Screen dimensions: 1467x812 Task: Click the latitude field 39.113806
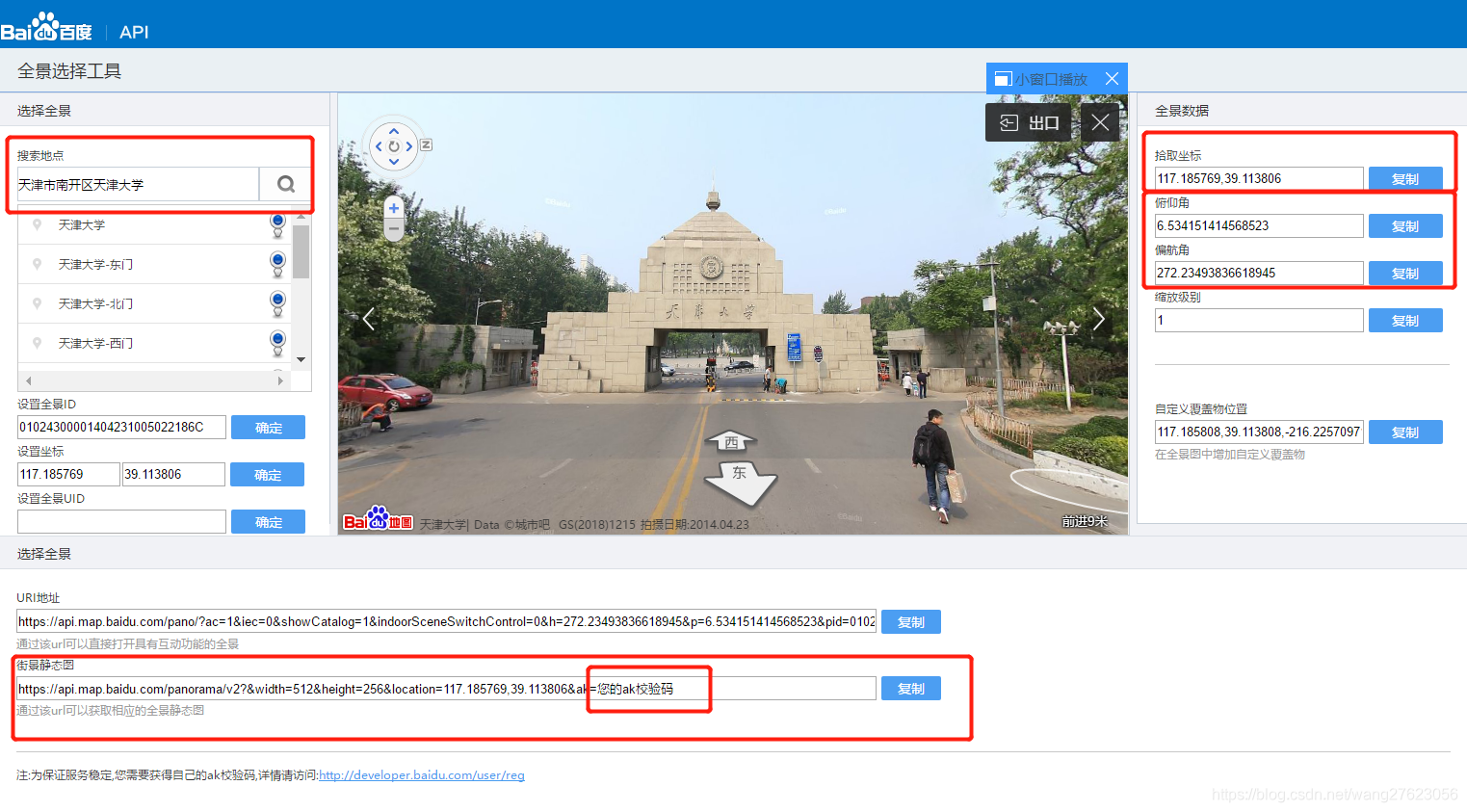(173, 474)
